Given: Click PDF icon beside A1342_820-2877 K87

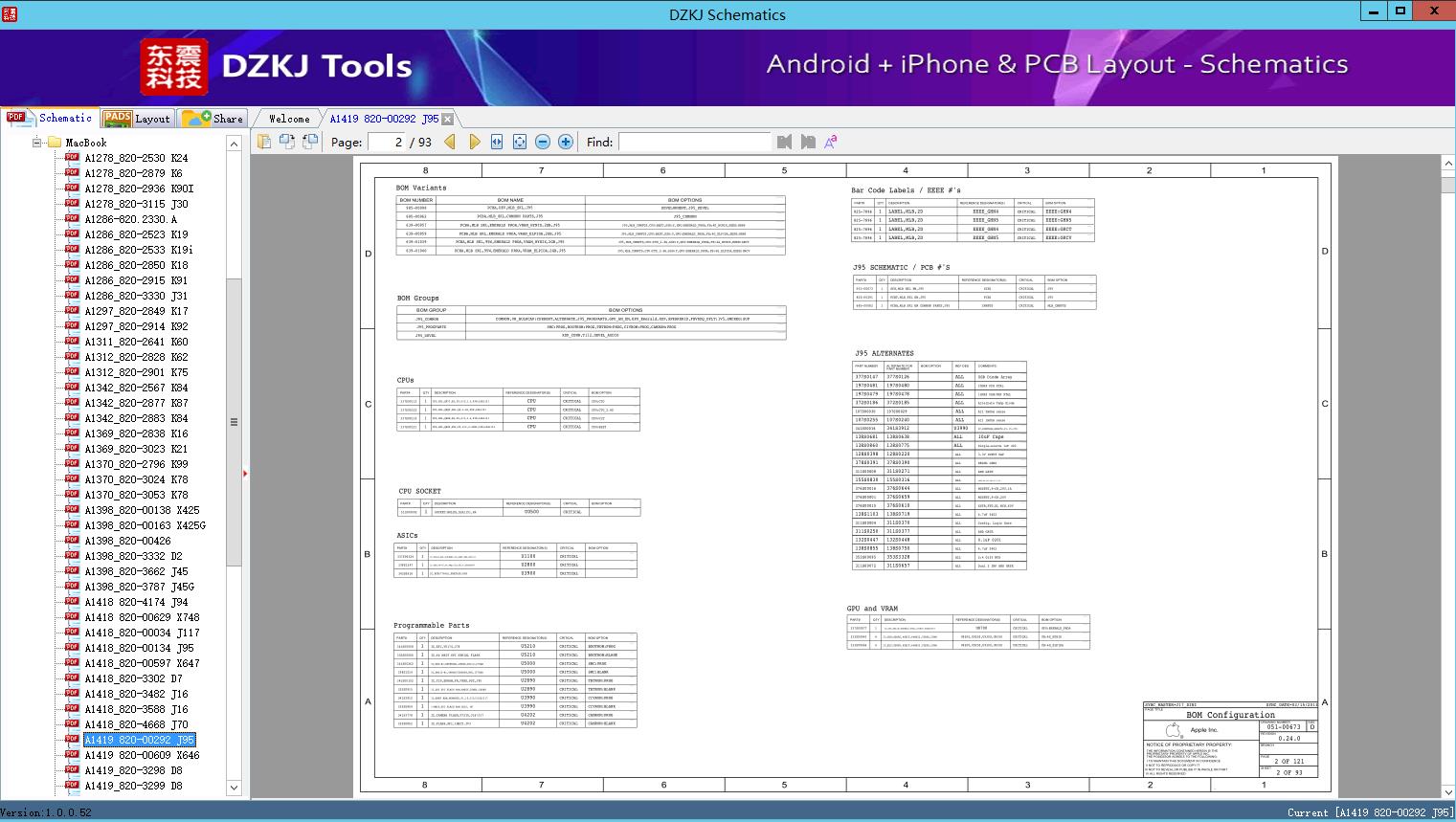Looking at the screenshot, I should tap(72, 402).
